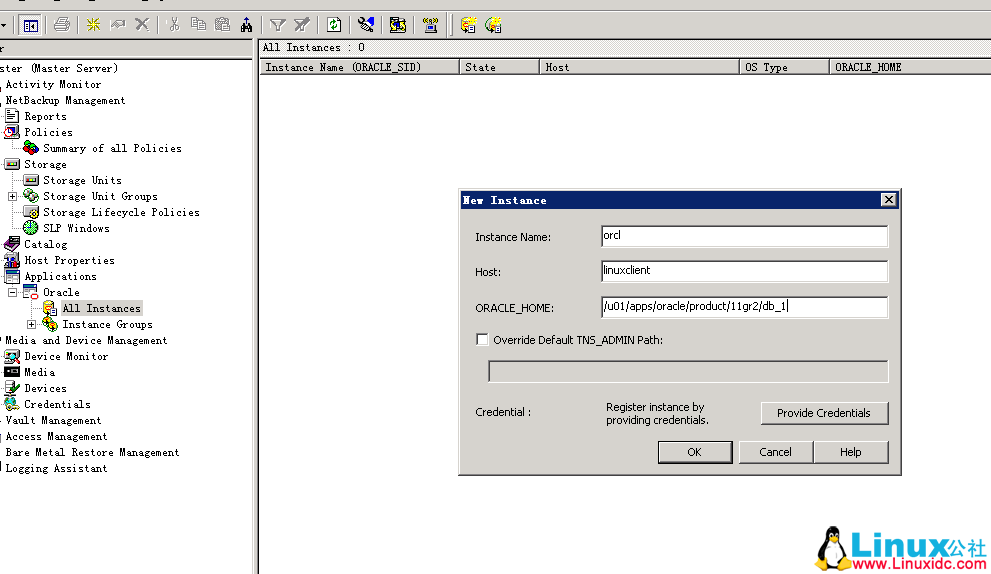The width and height of the screenshot is (991, 574).
Task: Open Reports in the tree
Action: point(45,116)
